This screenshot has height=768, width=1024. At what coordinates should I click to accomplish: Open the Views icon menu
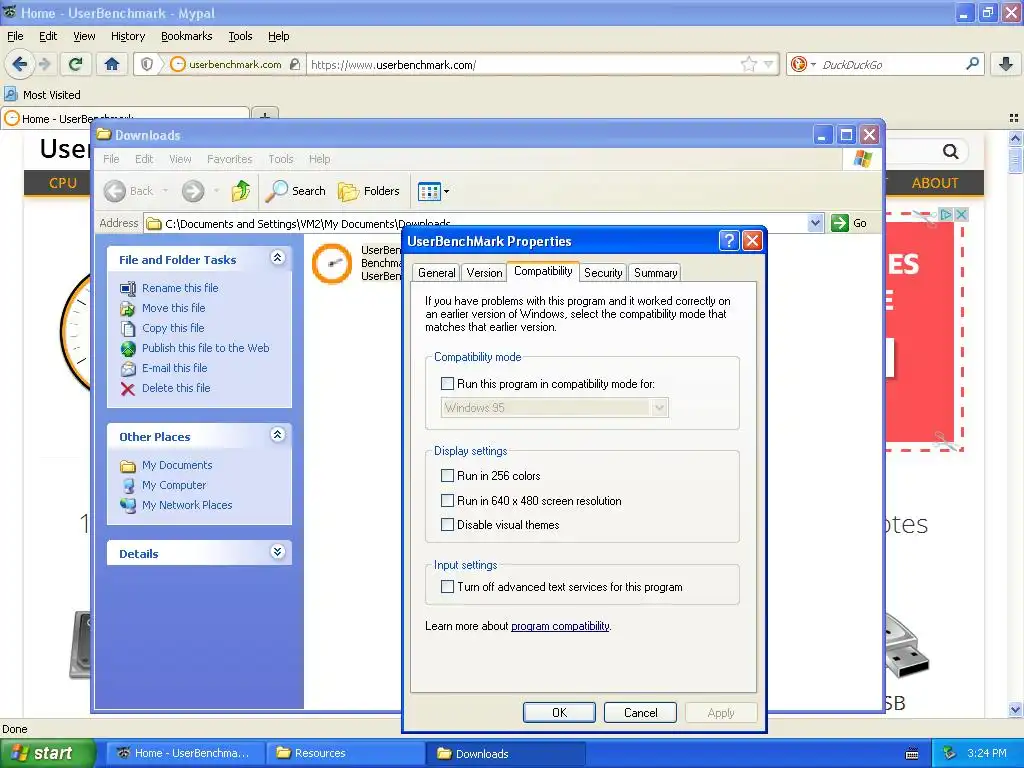pyautogui.click(x=433, y=191)
